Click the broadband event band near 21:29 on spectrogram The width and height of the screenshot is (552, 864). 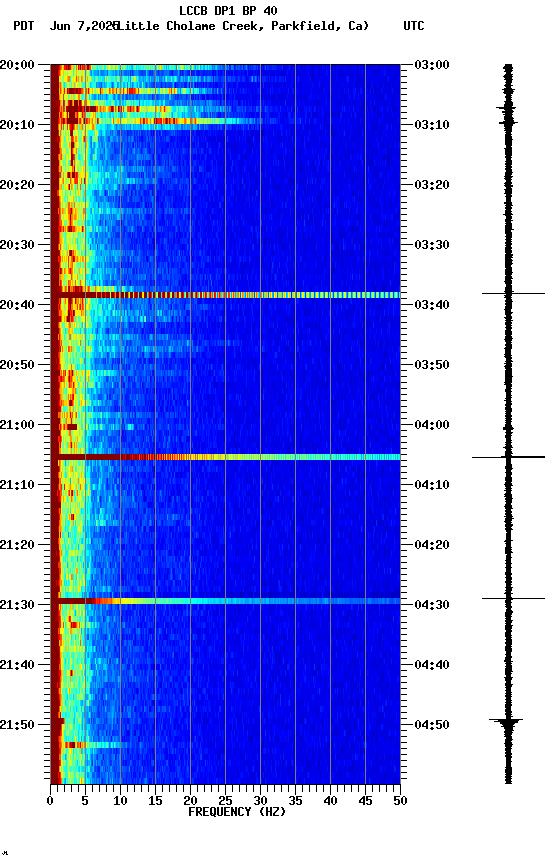click(225, 601)
